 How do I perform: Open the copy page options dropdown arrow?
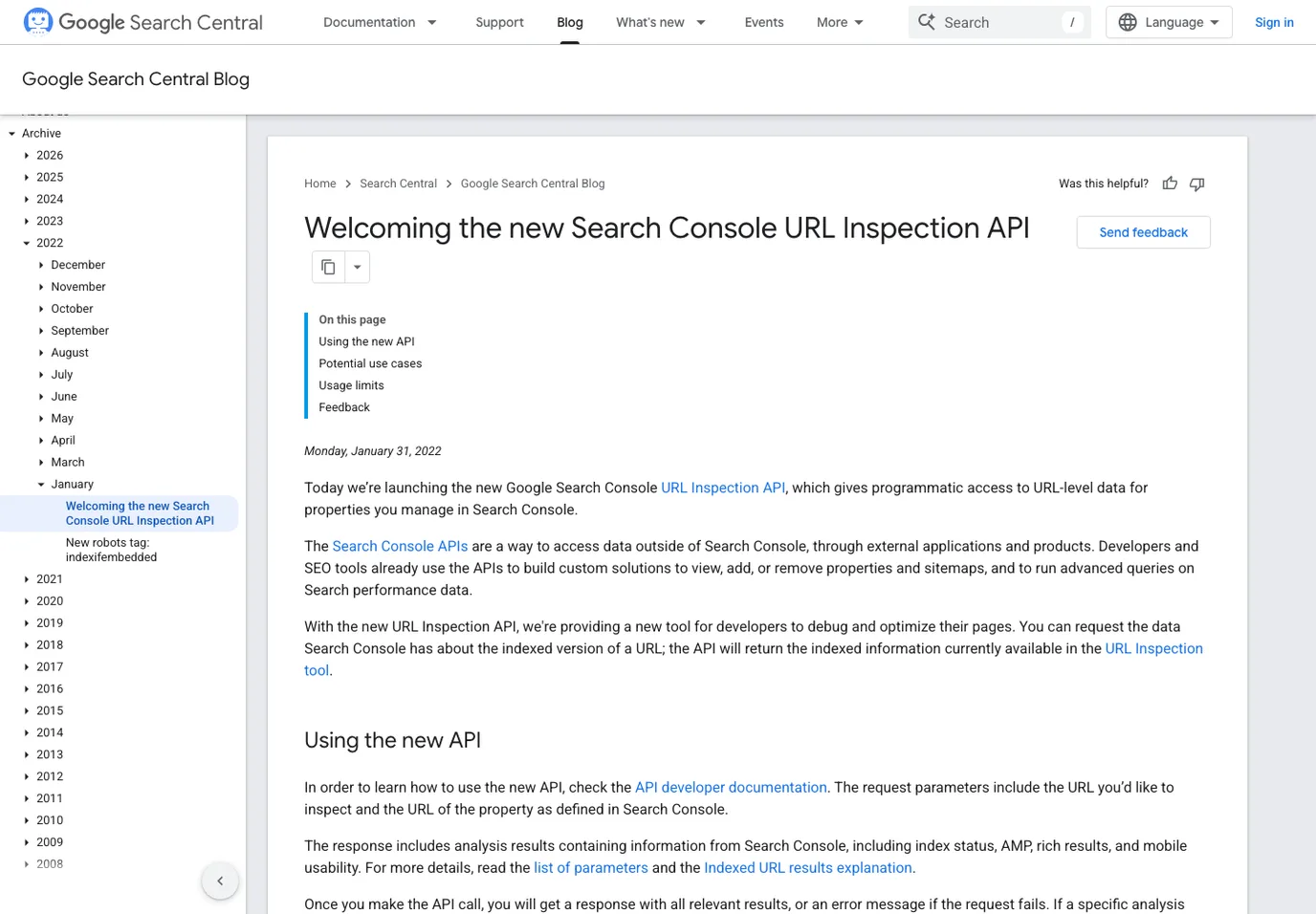pyautogui.click(x=357, y=267)
